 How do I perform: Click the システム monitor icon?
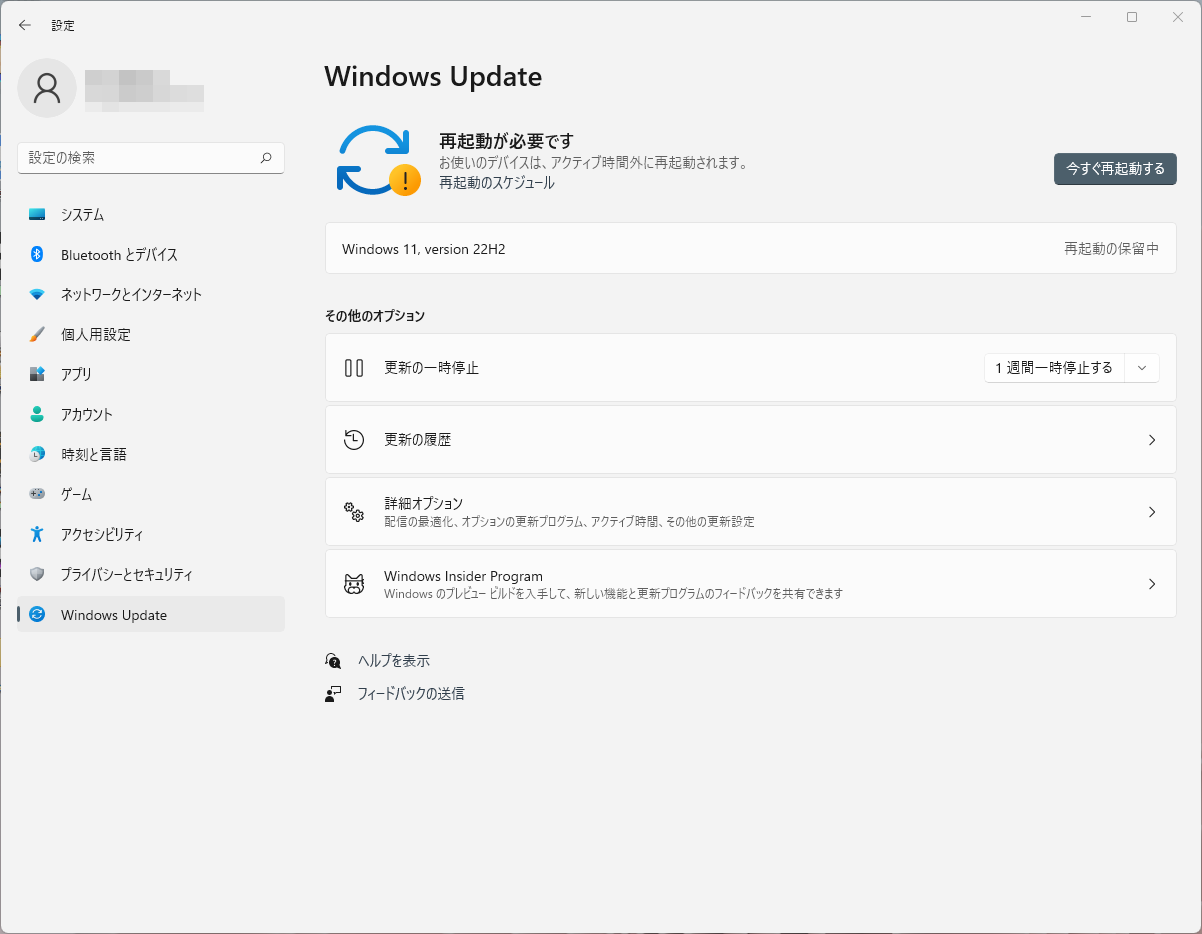point(37,215)
